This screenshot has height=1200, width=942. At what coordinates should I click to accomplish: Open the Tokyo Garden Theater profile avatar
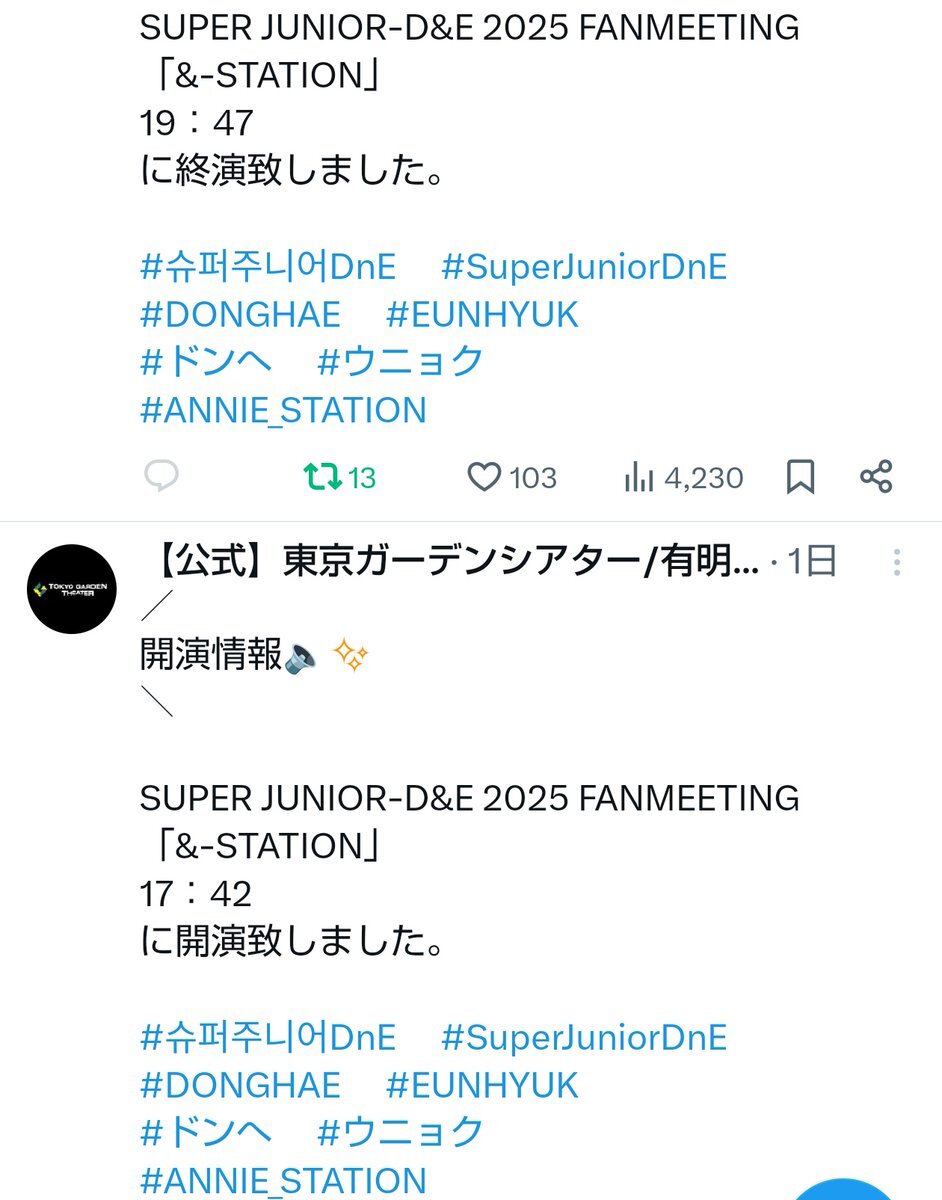72,589
